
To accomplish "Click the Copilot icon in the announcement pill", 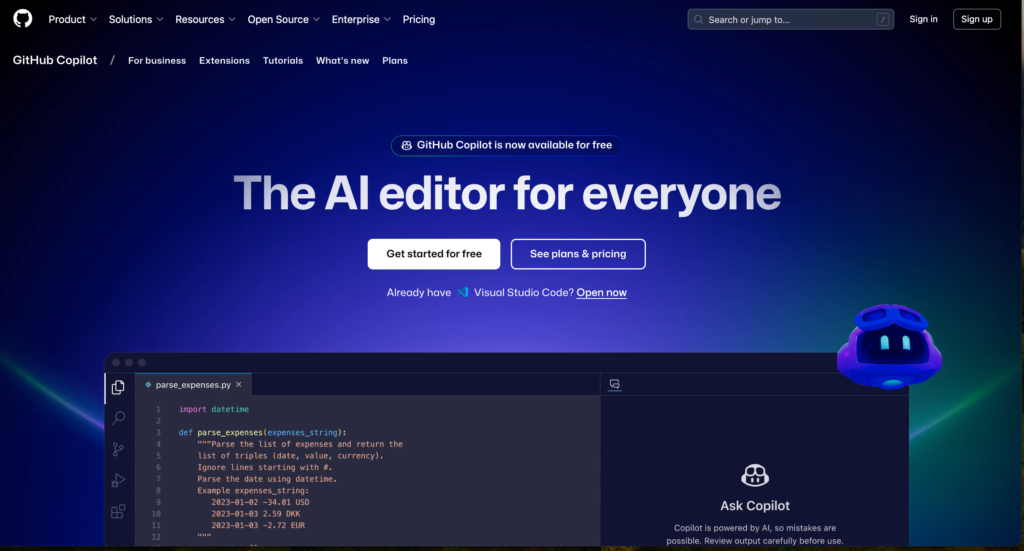I will [406, 145].
